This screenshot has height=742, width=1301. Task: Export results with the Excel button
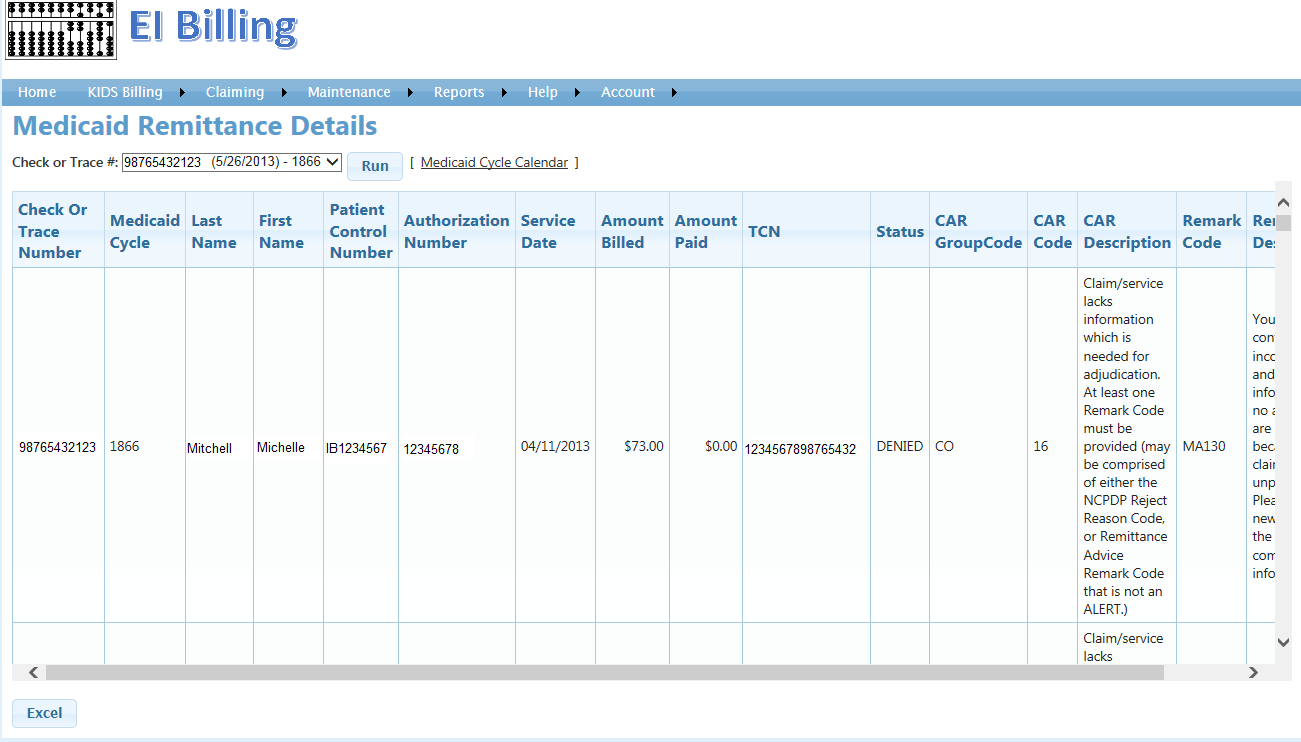click(44, 713)
